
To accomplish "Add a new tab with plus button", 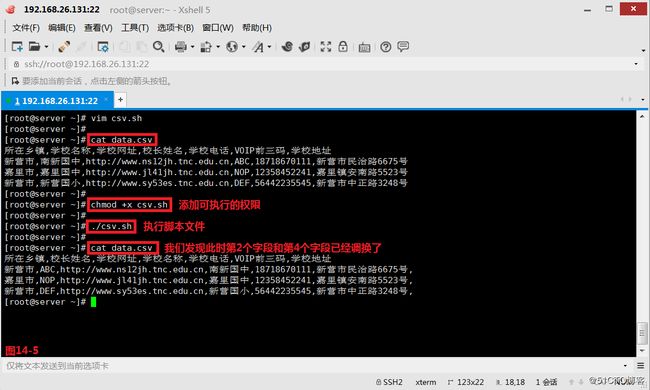I will point(120,99).
